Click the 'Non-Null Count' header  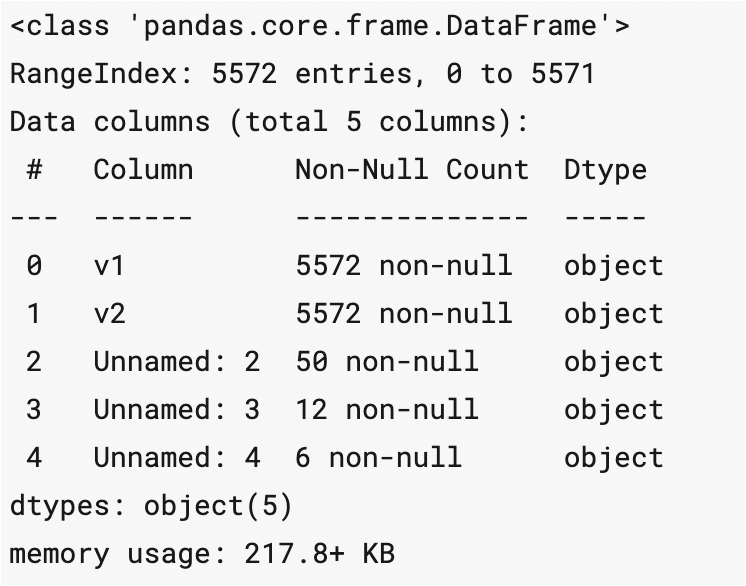pos(412,169)
